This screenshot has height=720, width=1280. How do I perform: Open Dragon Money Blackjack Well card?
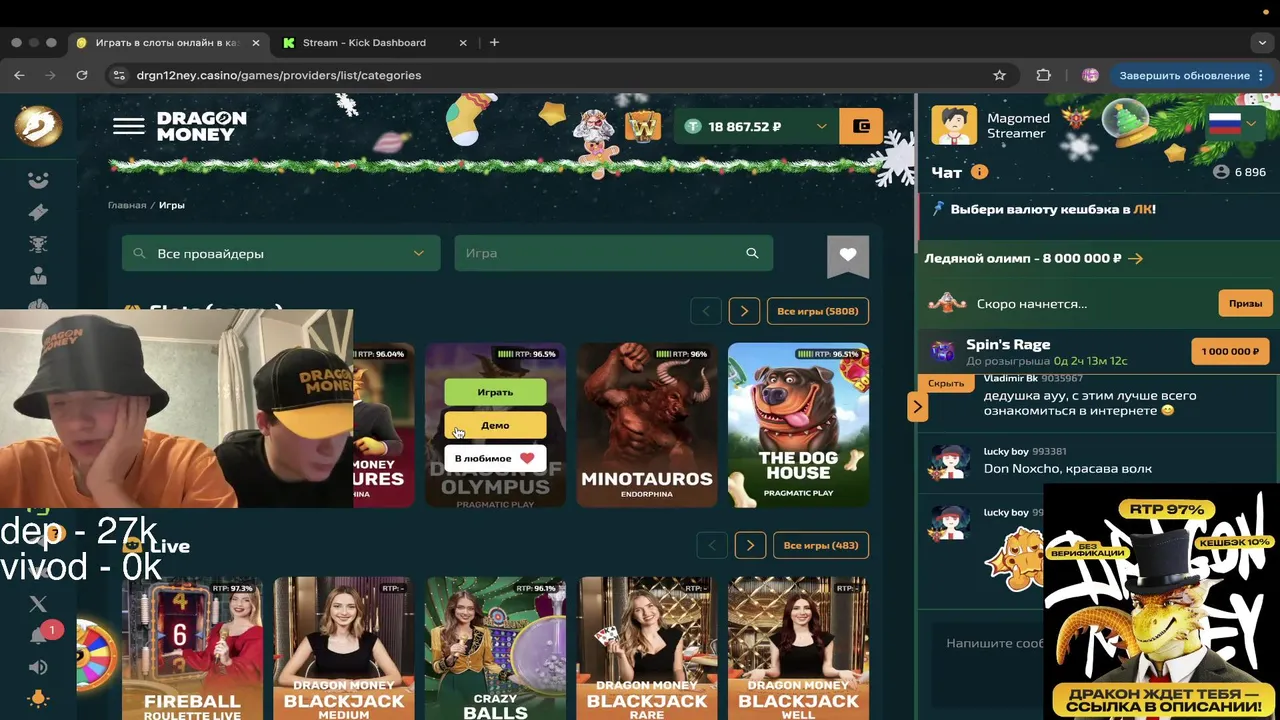pyautogui.click(x=798, y=648)
